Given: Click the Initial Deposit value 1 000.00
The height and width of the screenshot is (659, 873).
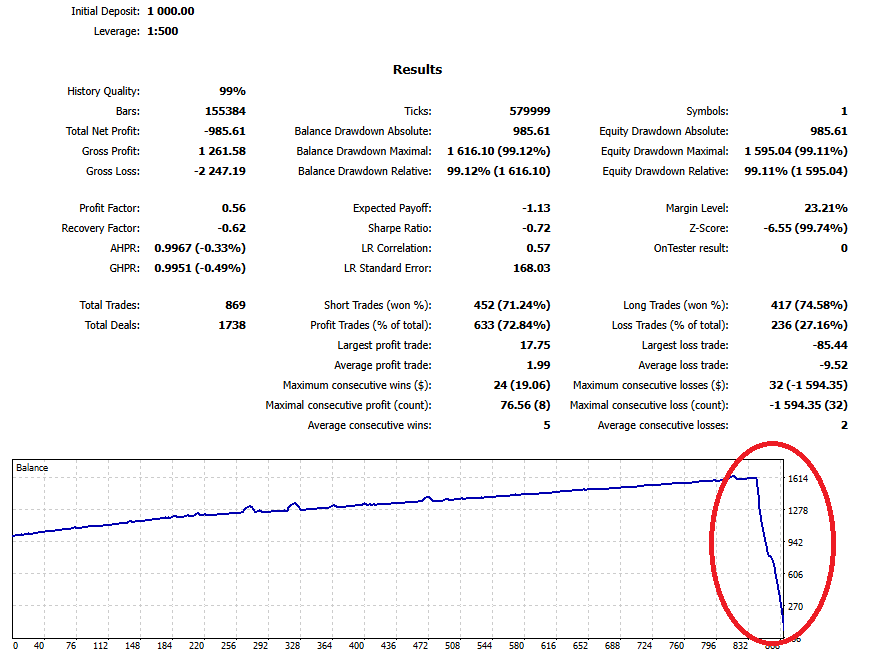Looking at the screenshot, I should pos(170,11).
